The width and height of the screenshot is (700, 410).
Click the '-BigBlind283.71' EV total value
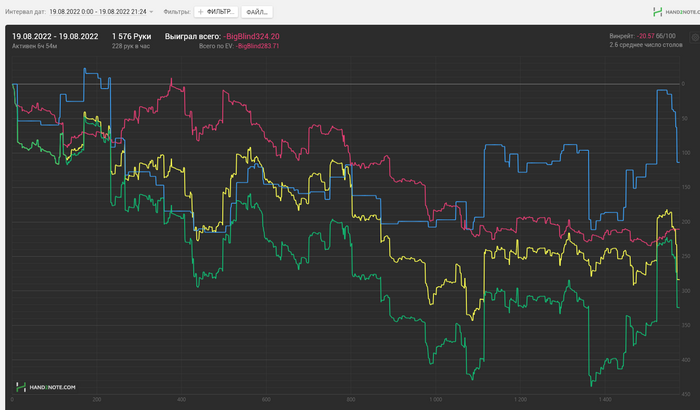click(258, 46)
